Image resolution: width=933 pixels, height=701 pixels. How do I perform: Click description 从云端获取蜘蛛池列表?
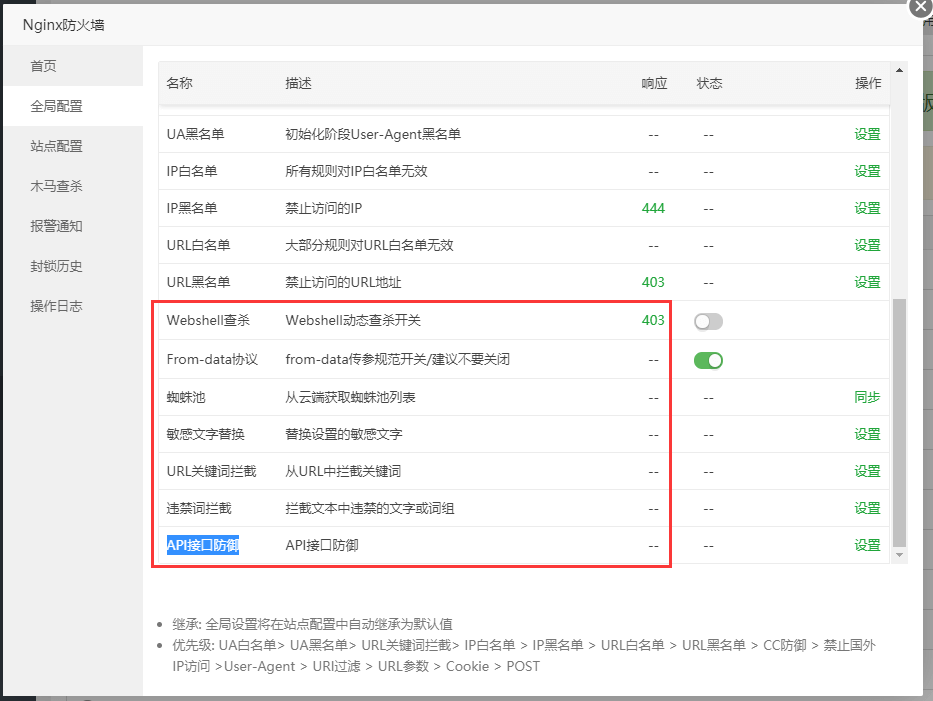(350, 398)
